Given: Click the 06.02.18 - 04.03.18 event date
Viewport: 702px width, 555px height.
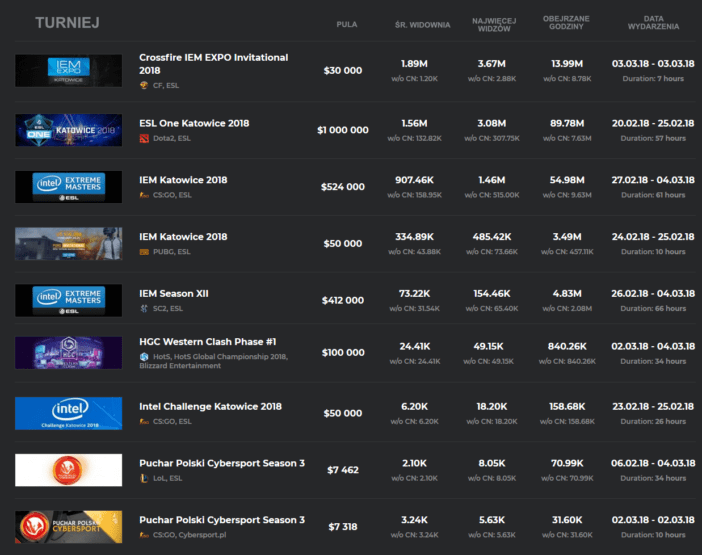Looking at the screenshot, I should 653,463.
